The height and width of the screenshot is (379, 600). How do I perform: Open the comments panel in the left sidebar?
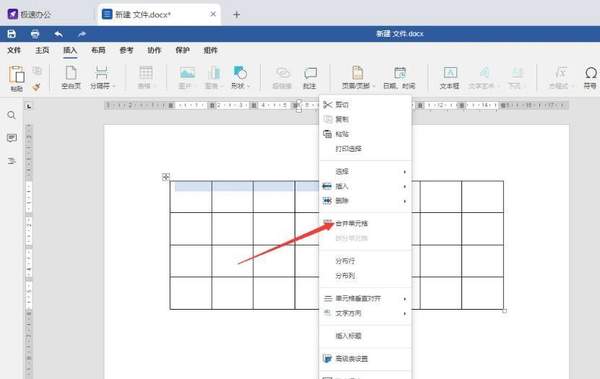[11, 138]
